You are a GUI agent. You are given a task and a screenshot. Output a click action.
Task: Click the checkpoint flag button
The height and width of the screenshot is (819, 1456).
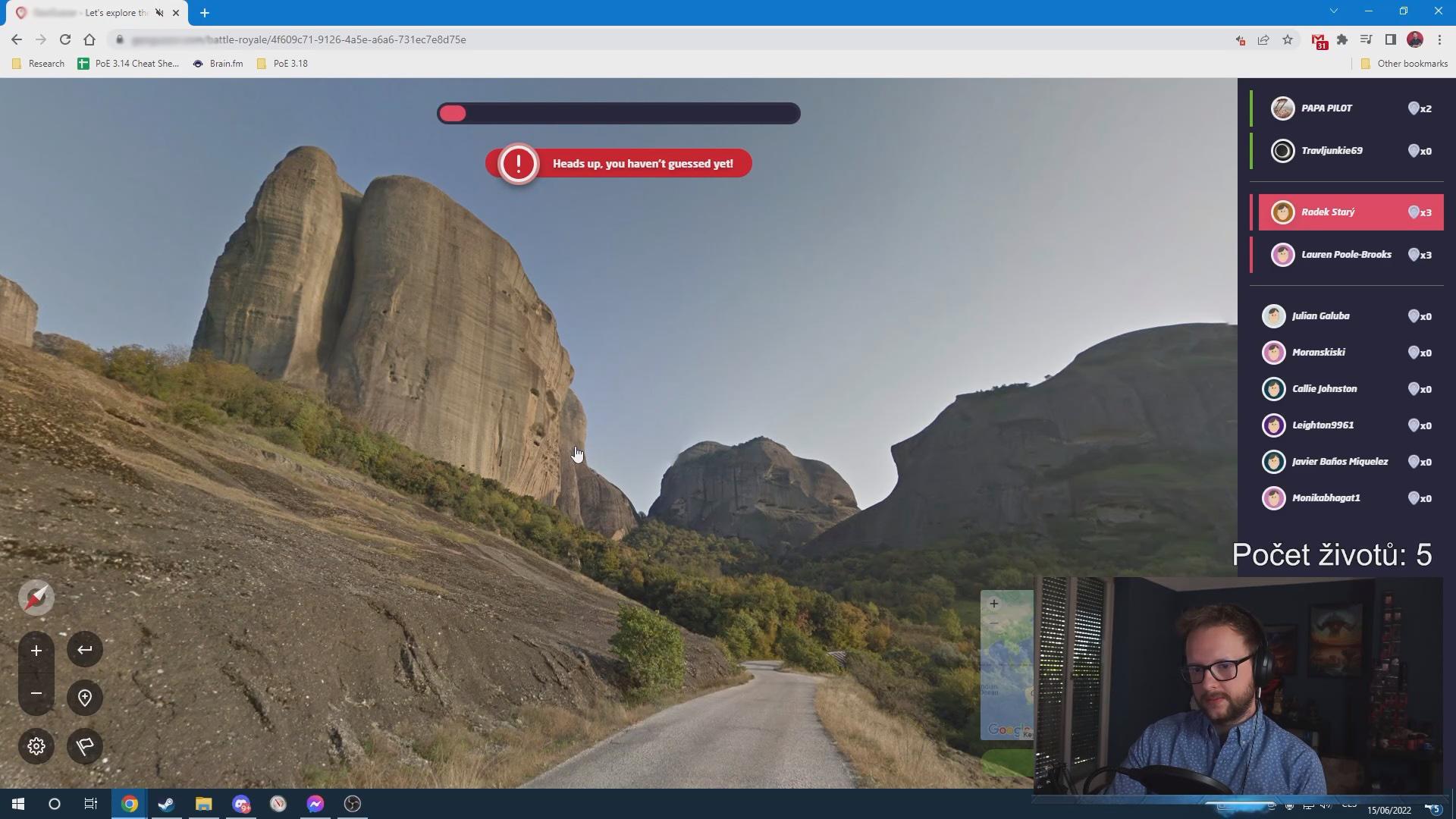pyautogui.click(x=85, y=746)
